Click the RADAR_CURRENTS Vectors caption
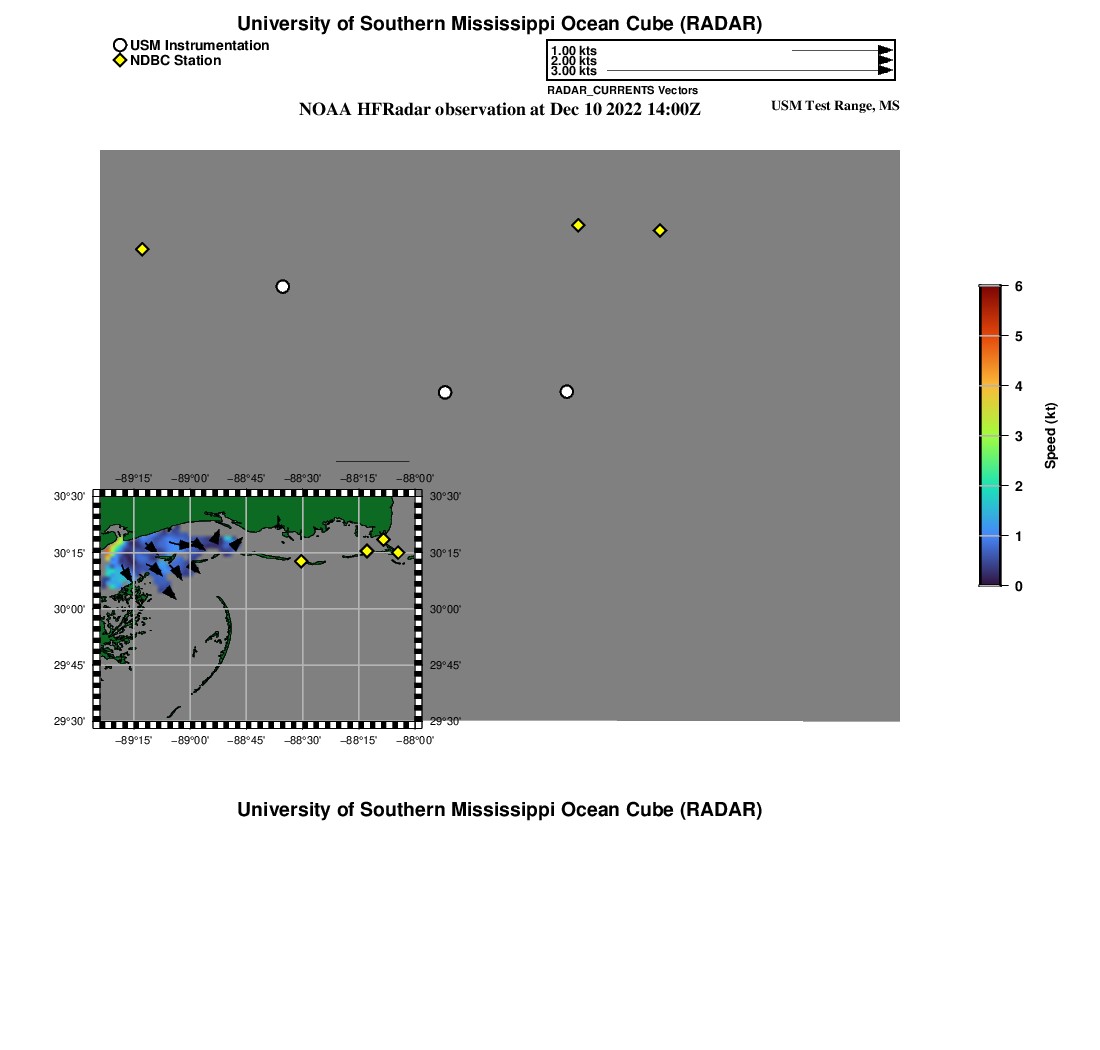The image size is (1100, 1050). pyautogui.click(x=622, y=90)
